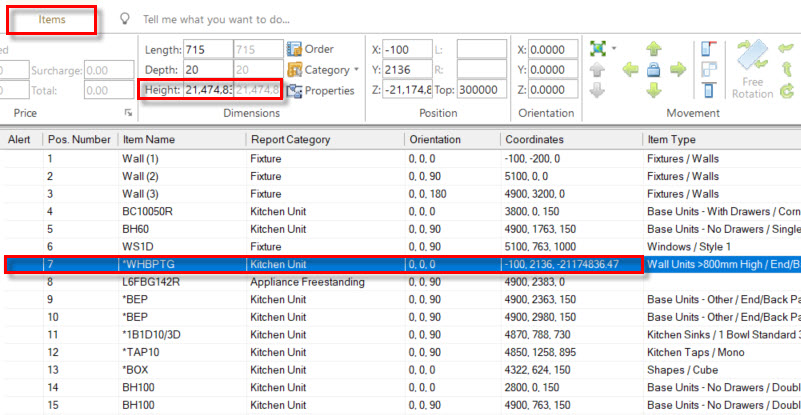Sort by Pos. Number column header
Image resolution: width=801 pixels, height=415 pixels.
(80, 140)
